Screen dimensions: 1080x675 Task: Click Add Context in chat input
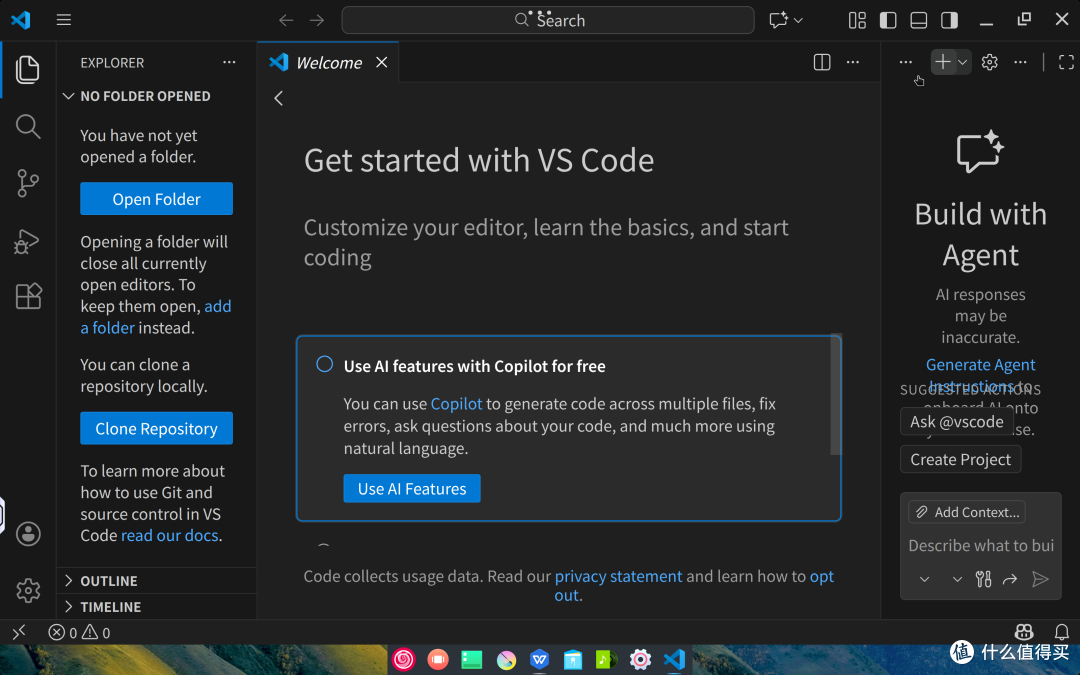point(967,512)
